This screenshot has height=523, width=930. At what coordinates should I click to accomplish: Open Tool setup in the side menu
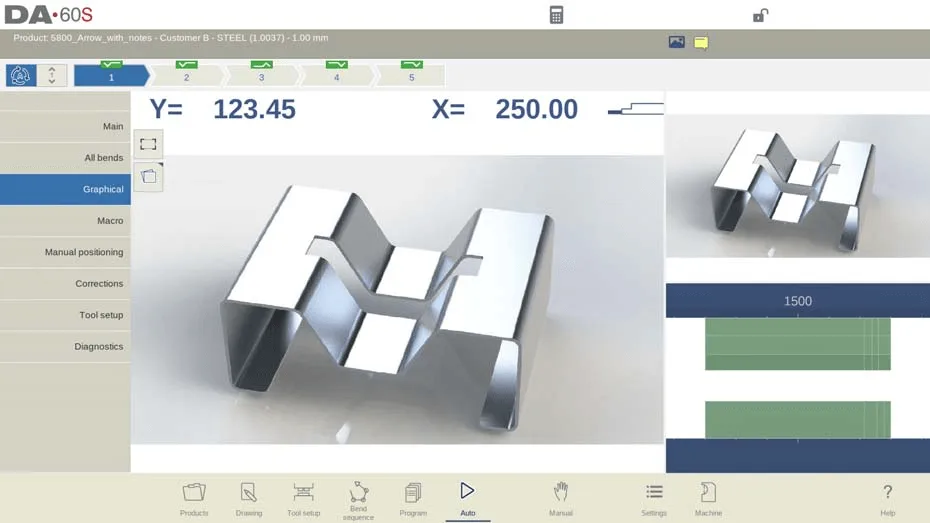65,315
